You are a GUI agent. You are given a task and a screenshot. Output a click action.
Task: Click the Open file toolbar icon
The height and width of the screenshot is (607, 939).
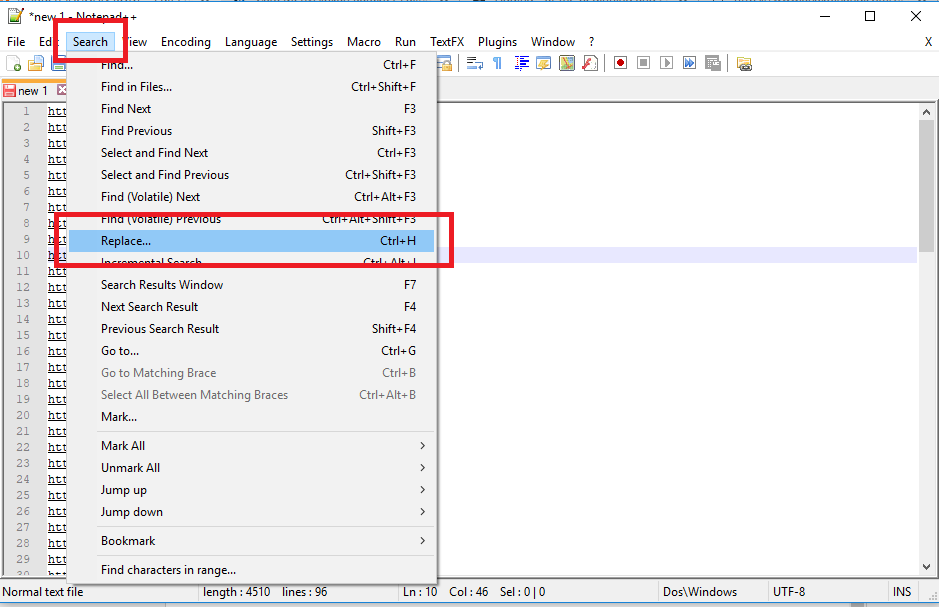click(x=36, y=63)
